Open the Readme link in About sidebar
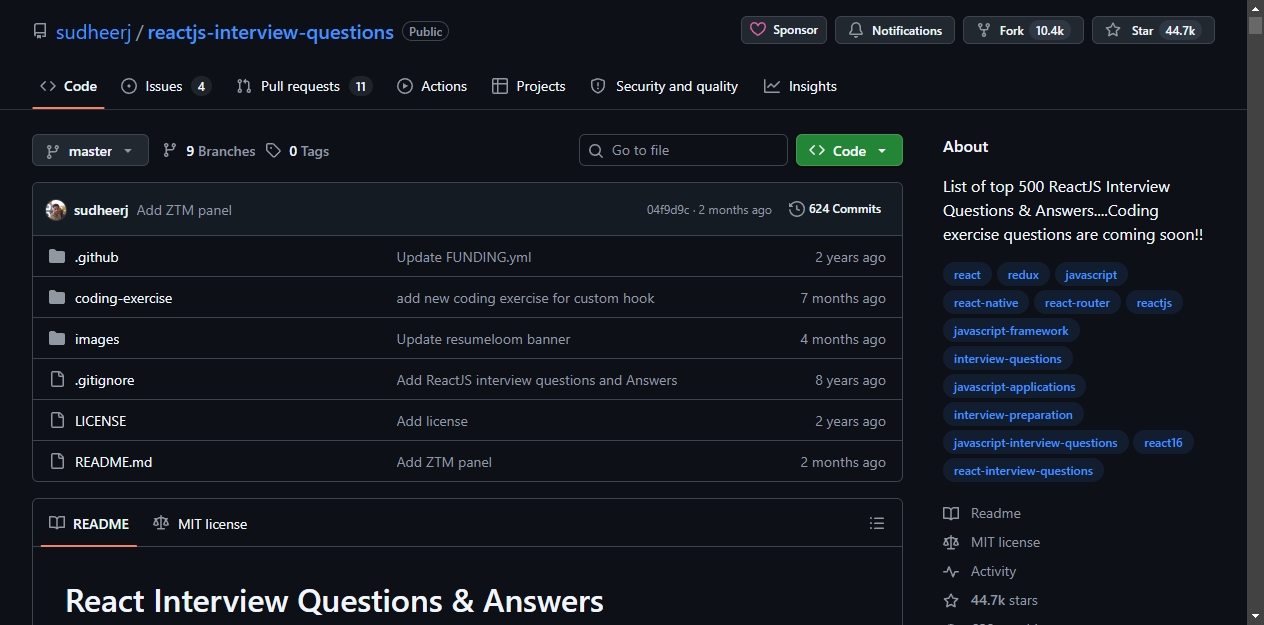Screen dimensions: 1264x625 click(982, 513)
